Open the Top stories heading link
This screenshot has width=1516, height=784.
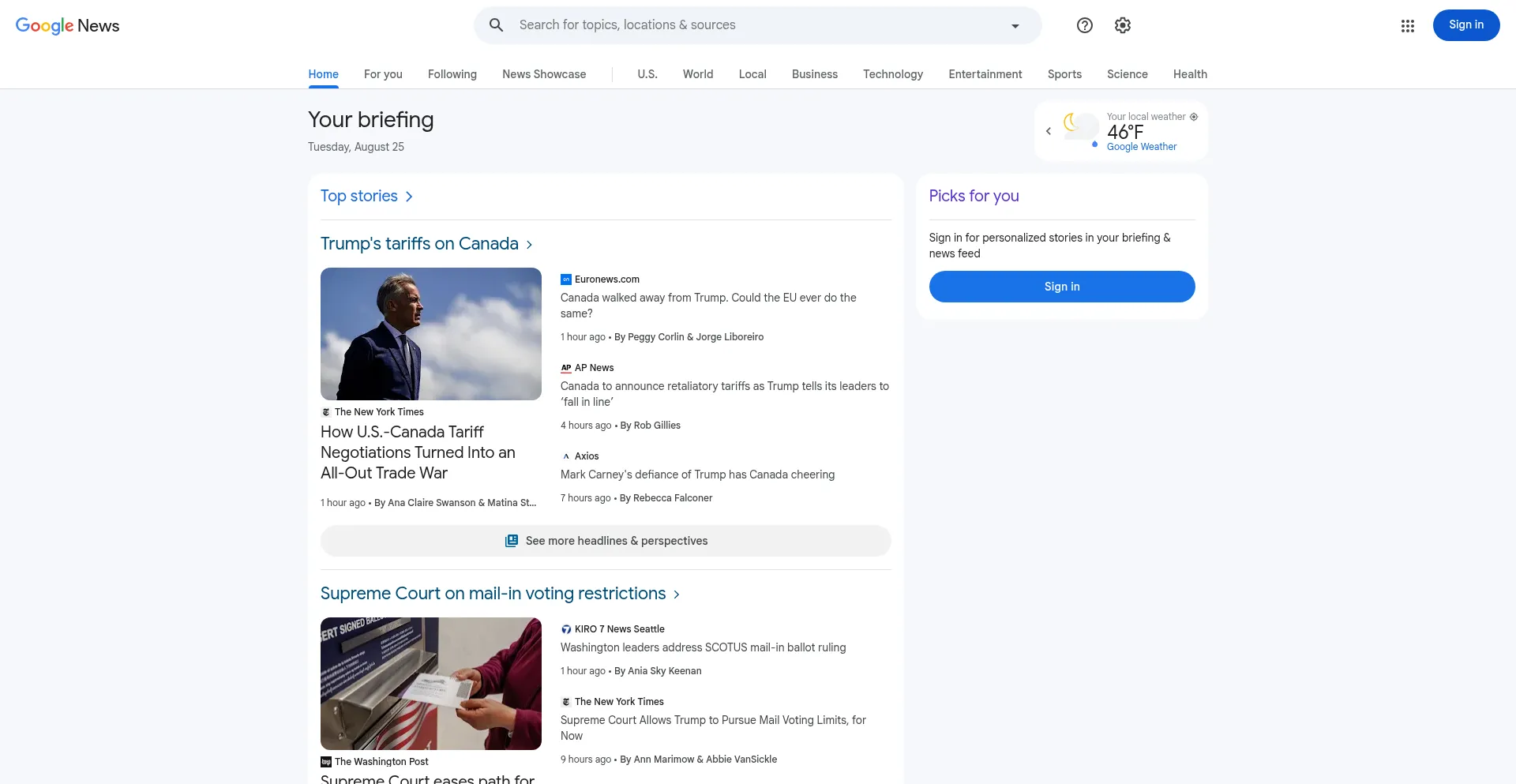pyautogui.click(x=359, y=196)
